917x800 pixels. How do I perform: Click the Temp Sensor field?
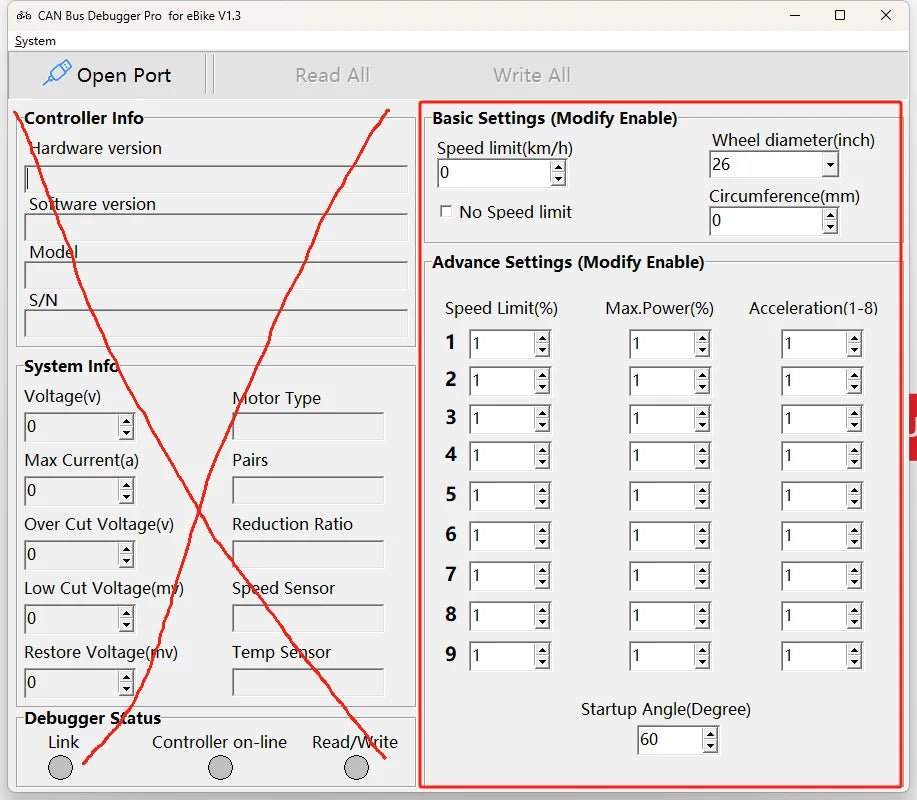pos(308,682)
